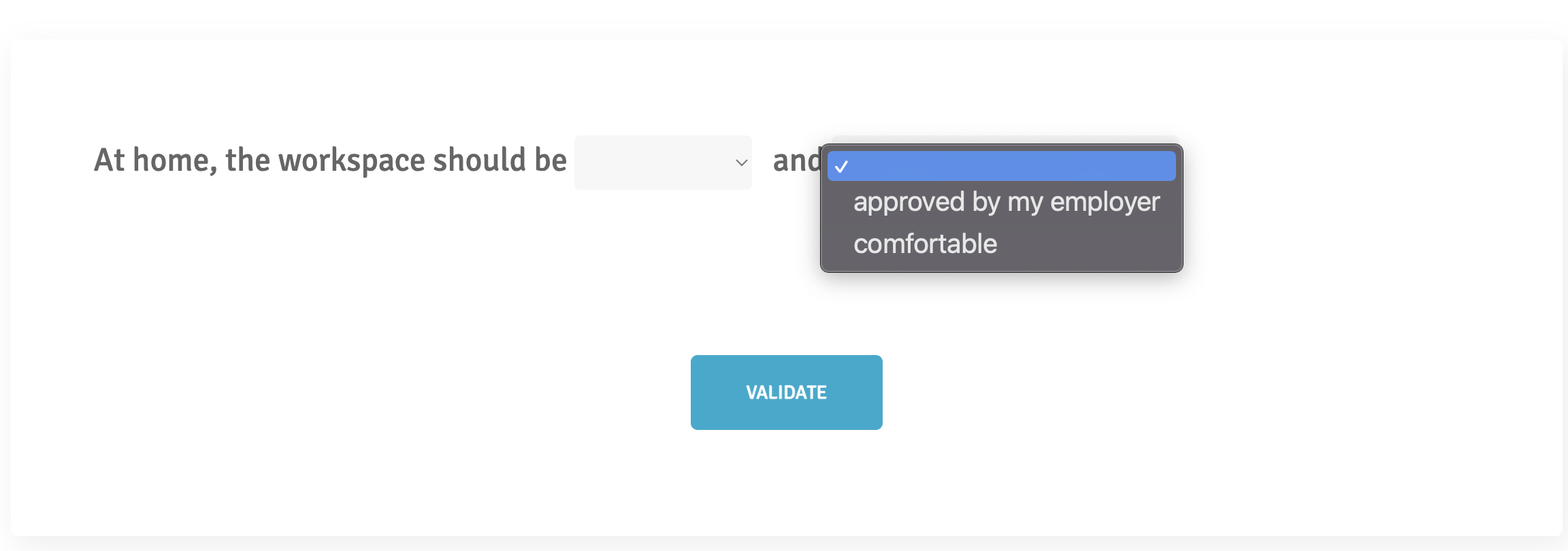
Task: Click the word "workspace" in the sentence
Action: click(351, 161)
